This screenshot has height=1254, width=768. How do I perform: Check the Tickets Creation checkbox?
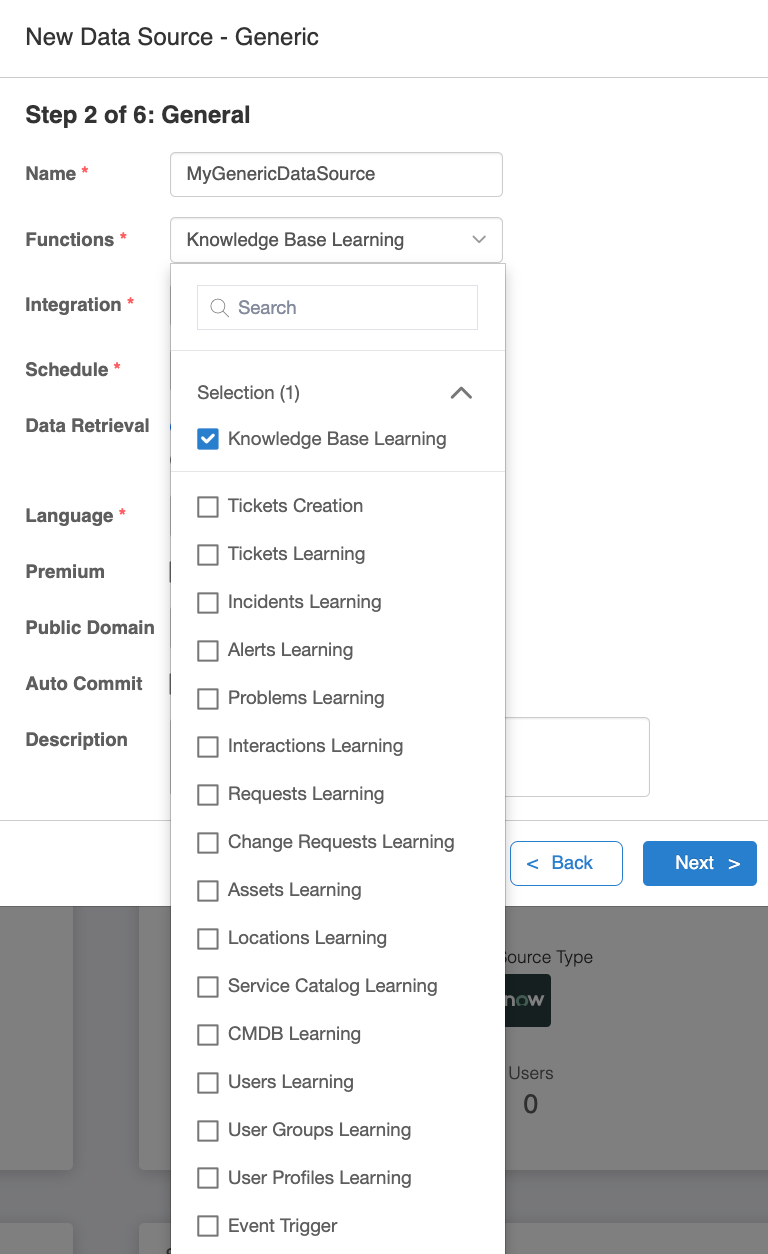click(x=208, y=506)
